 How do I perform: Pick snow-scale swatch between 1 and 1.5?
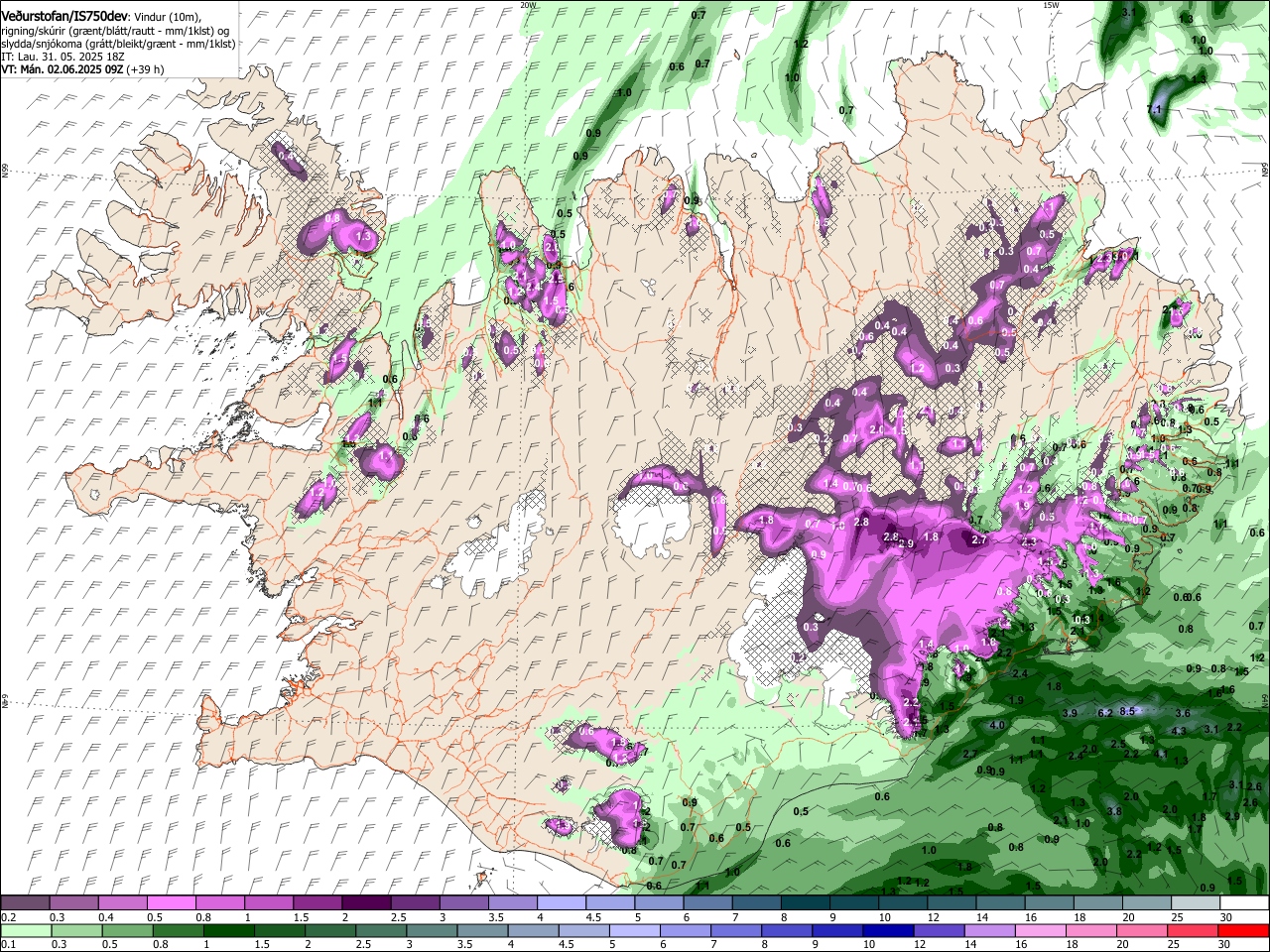tap(269, 903)
